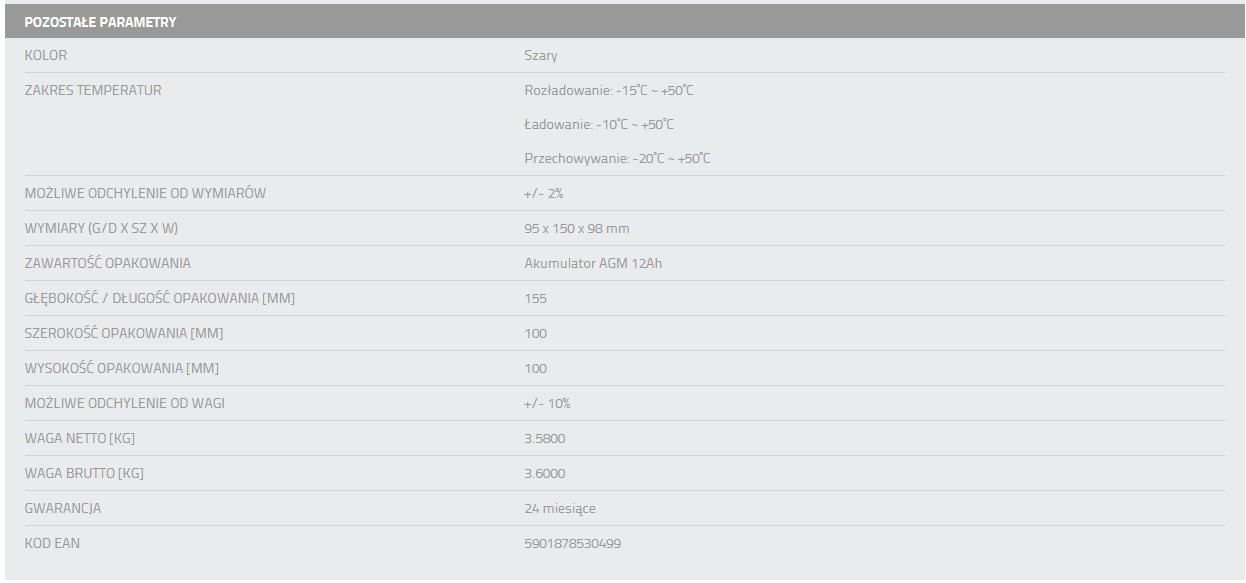The width and height of the screenshot is (1246, 583).
Task: Select the Rozładowanie temperature range text
Action: pyautogui.click(x=608, y=91)
